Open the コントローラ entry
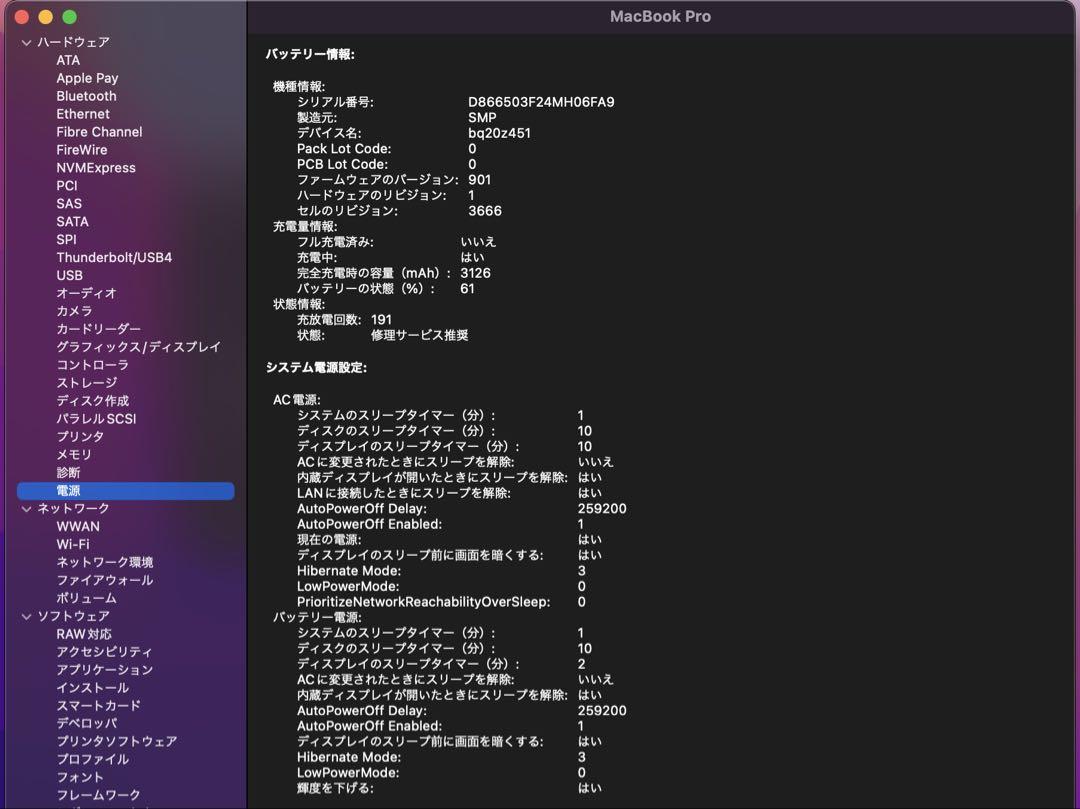The height and width of the screenshot is (809, 1080). tap(92, 365)
